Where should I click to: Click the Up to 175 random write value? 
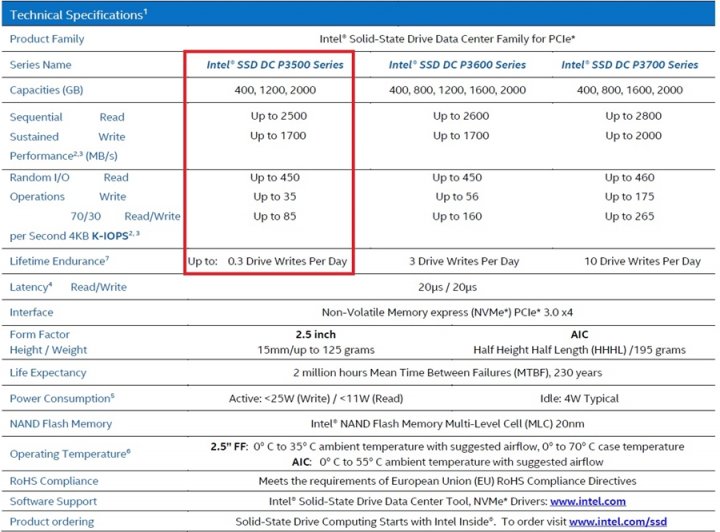click(x=630, y=197)
